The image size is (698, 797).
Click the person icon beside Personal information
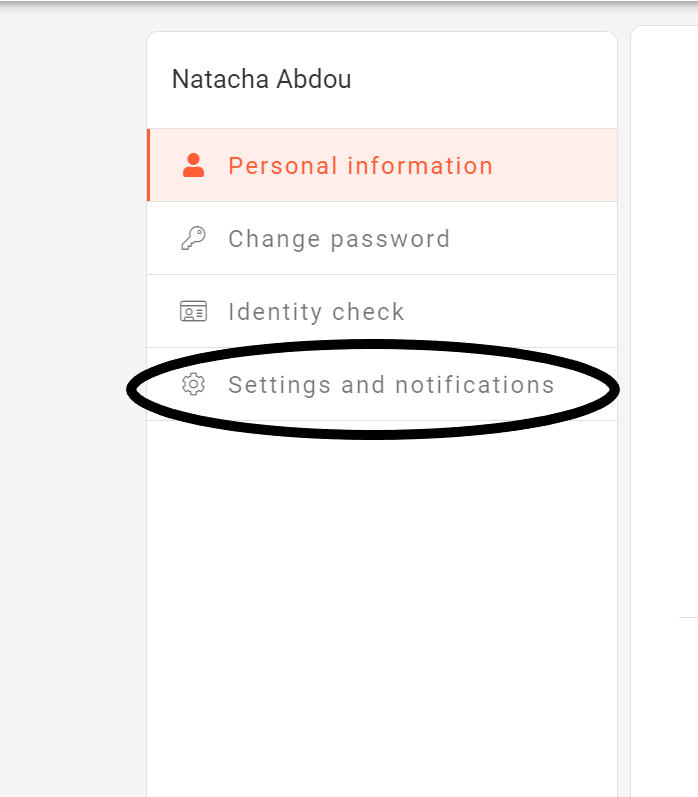click(x=193, y=166)
